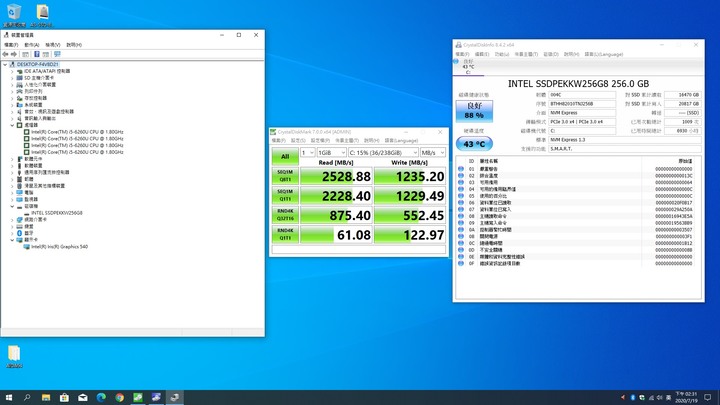Click Scan for hardware changes toolbar icon
This screenshot has width=720, height=405.
[57, 54]
